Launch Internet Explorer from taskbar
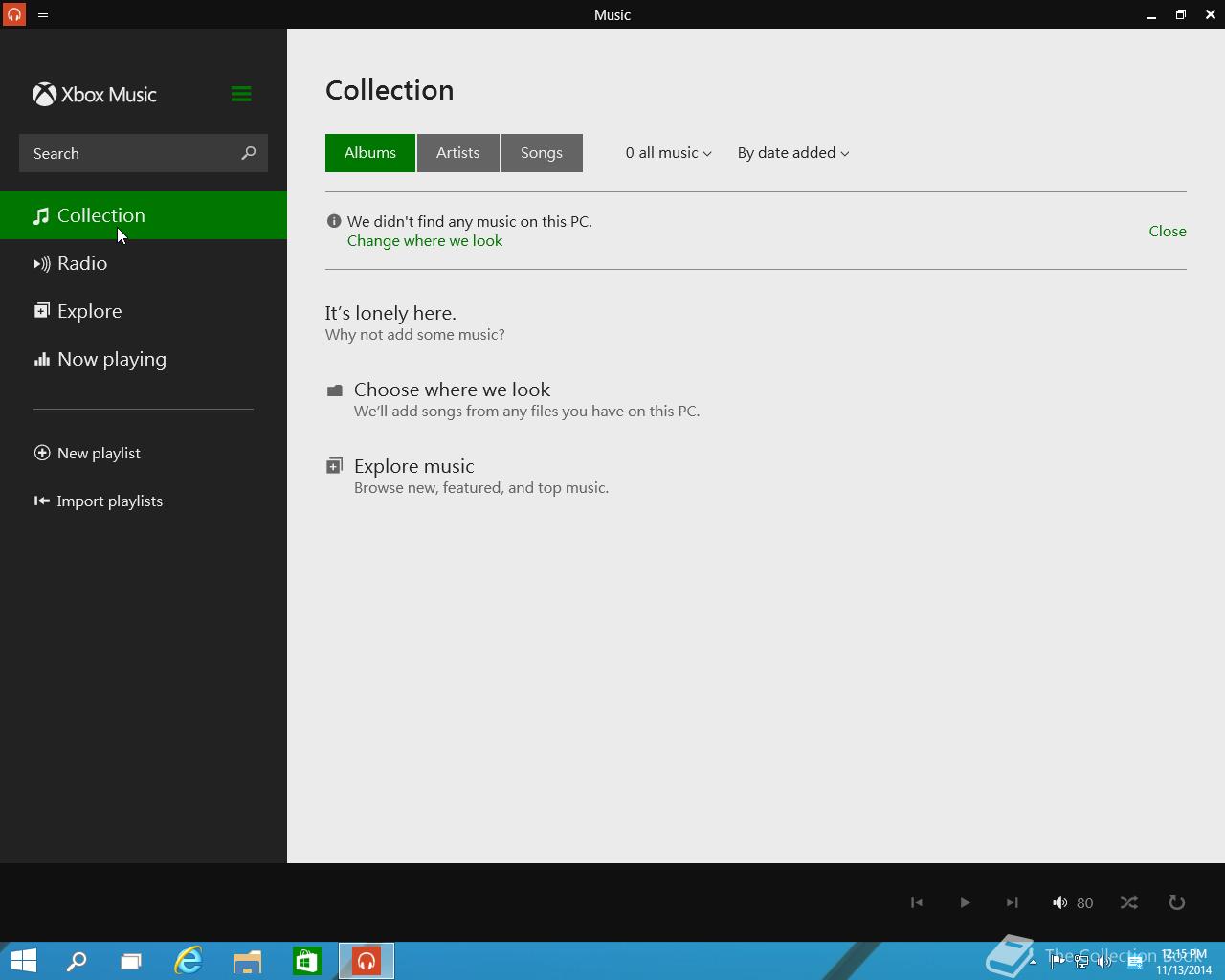 click(189, 961)
